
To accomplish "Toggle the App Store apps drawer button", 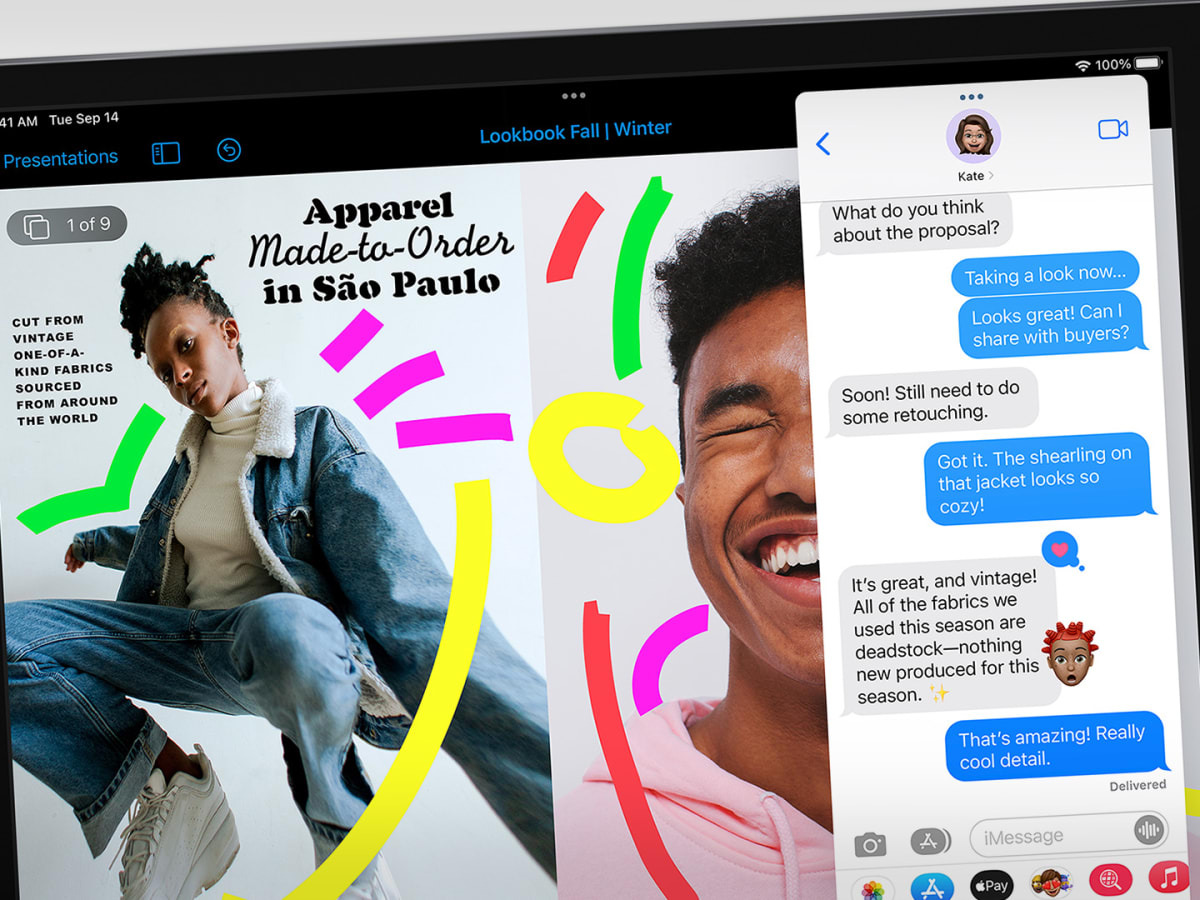I will tap(931, 841).
